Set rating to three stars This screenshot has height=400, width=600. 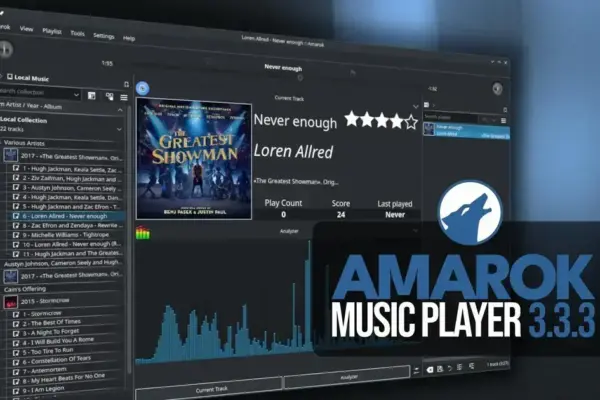coord(382,121)
